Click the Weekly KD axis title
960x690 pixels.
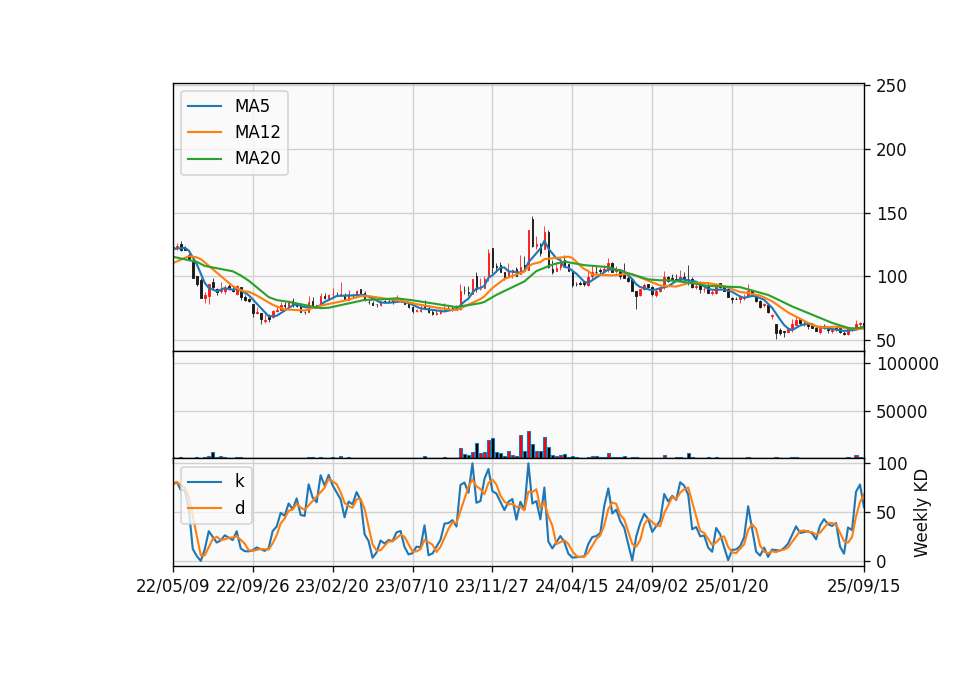pos(921,513)
